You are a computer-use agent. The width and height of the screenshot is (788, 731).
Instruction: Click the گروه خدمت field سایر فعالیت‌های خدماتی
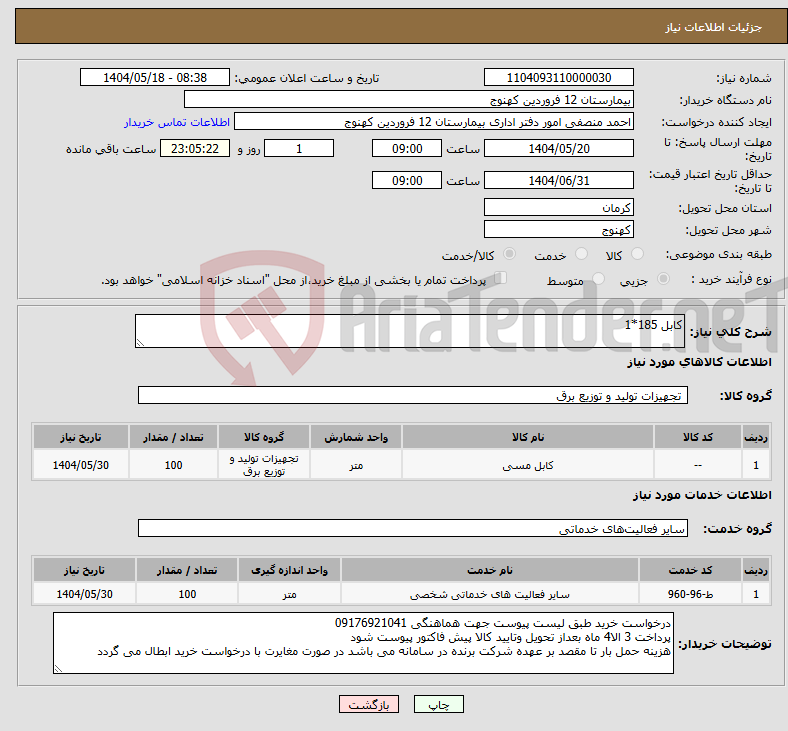pos(413,529)
